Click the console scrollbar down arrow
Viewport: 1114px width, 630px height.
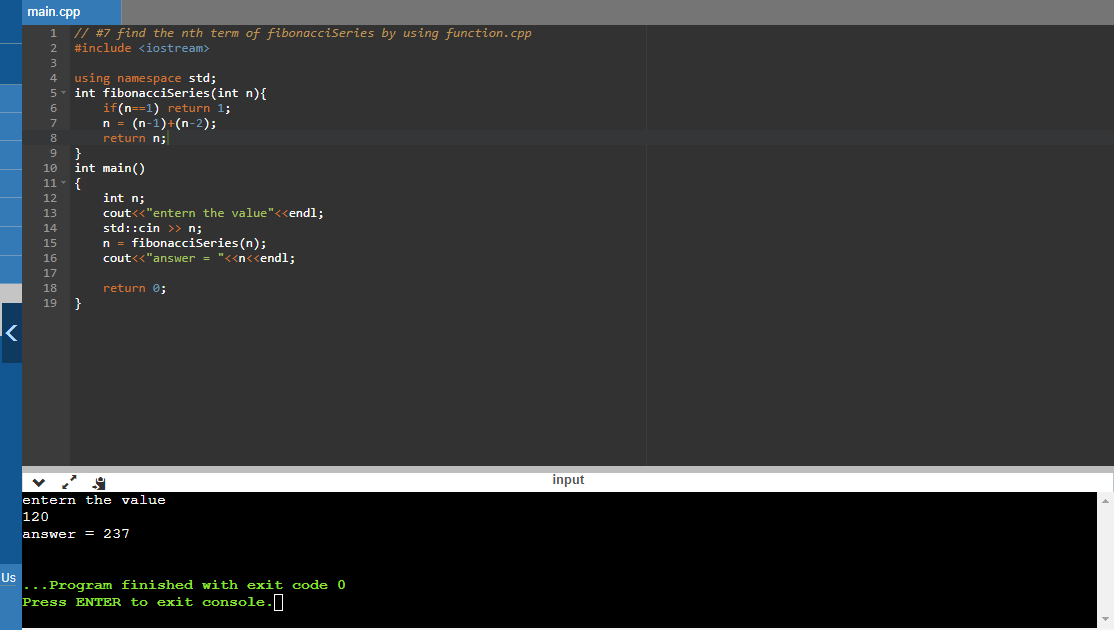tap(1106, 621)
